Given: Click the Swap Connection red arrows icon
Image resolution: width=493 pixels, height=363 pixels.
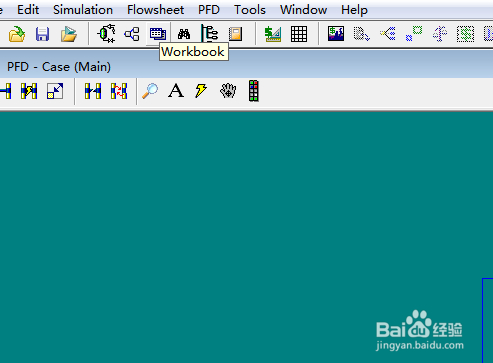Looking at the screenshot, I should (x=119, y=91).
